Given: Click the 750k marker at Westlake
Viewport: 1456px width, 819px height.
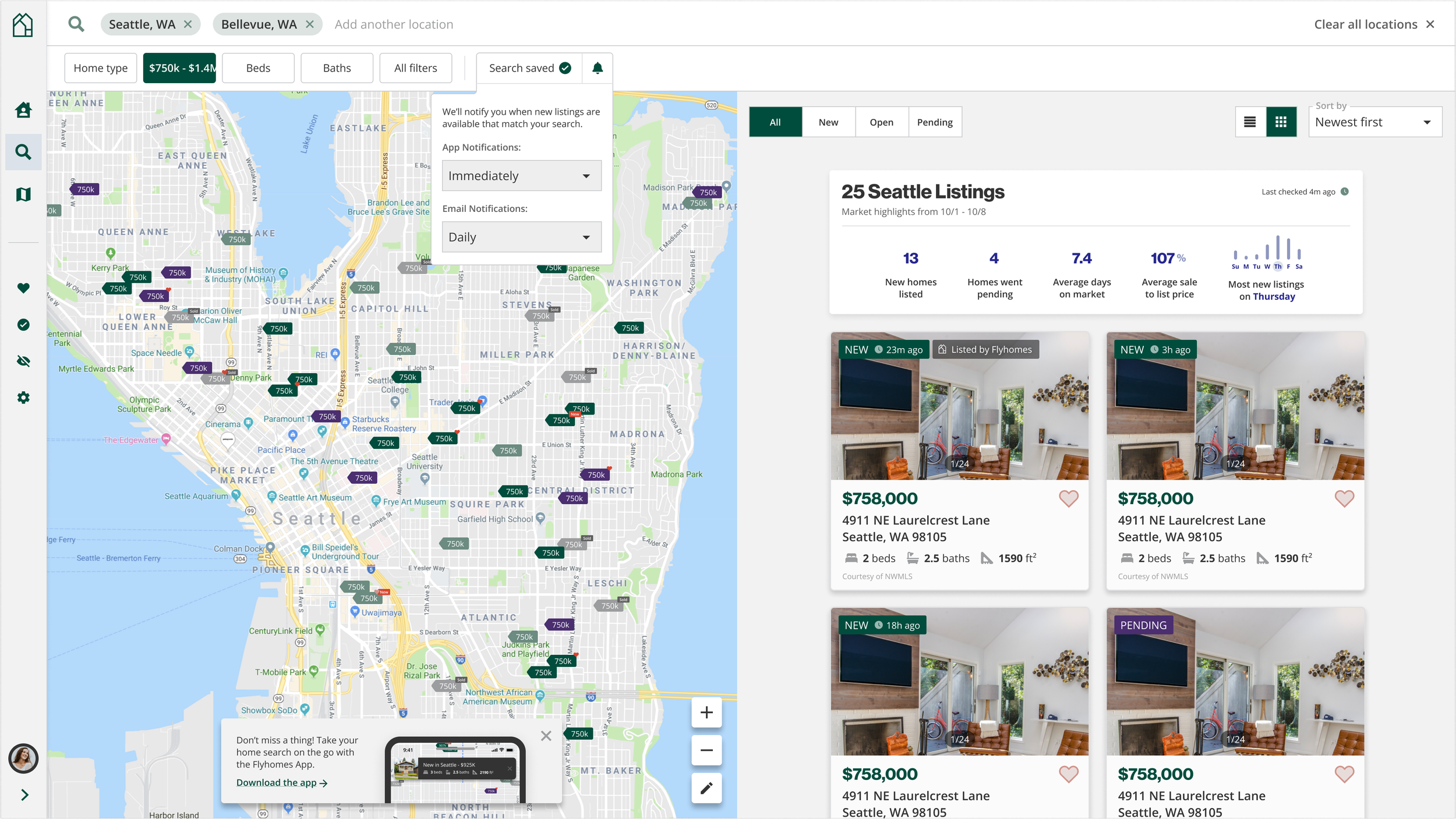Looking at the screenshot, I should coord(237,239).
